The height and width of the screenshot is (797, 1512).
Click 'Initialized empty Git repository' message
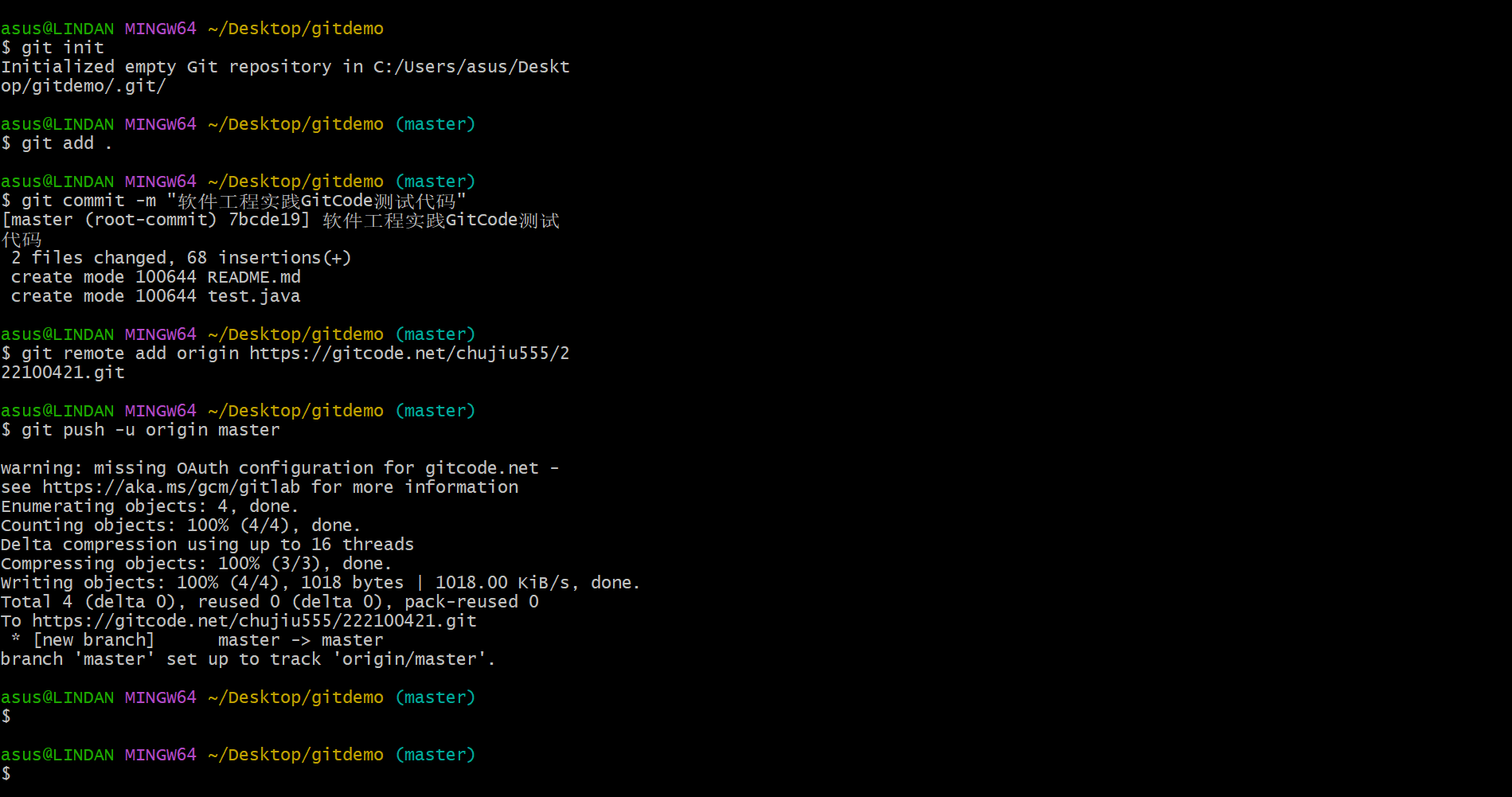pos(166,67)
